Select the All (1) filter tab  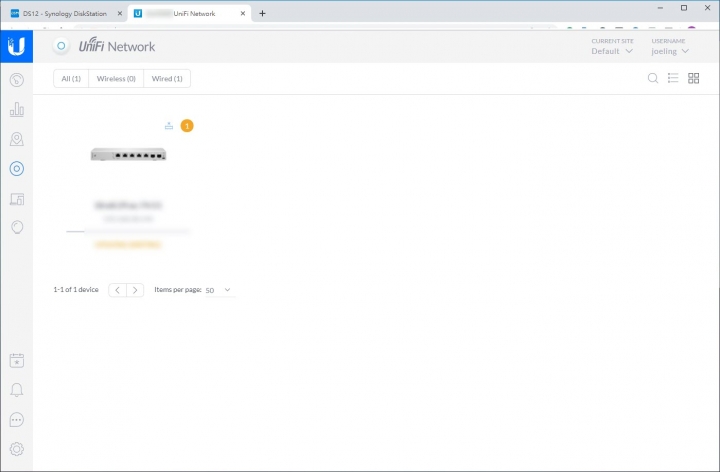coord(71,79)
